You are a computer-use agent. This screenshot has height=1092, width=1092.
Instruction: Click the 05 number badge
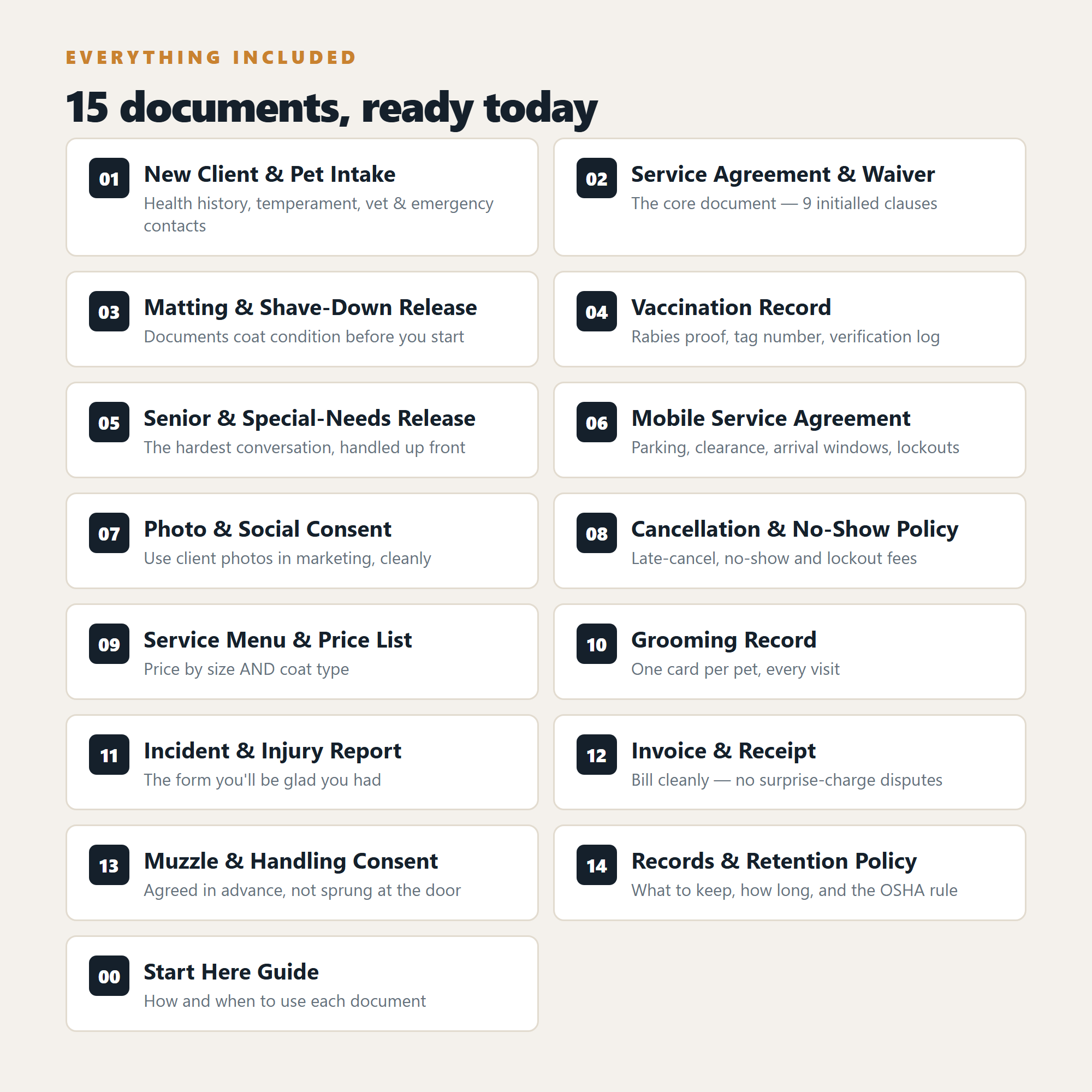pos(109,422)
